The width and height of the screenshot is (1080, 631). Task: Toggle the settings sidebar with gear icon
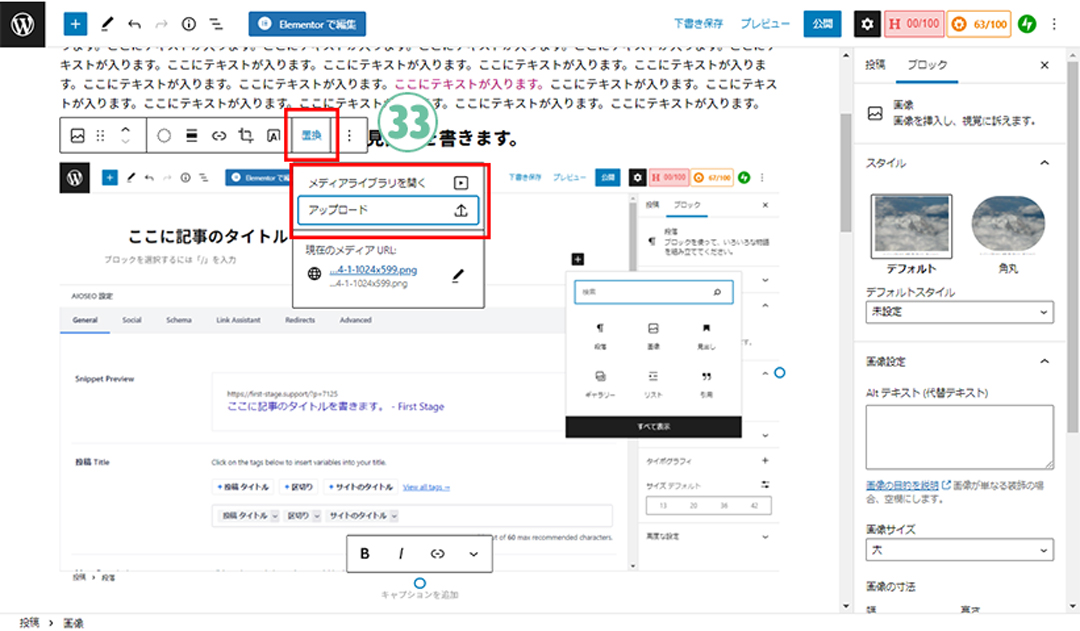pos(868,23)
